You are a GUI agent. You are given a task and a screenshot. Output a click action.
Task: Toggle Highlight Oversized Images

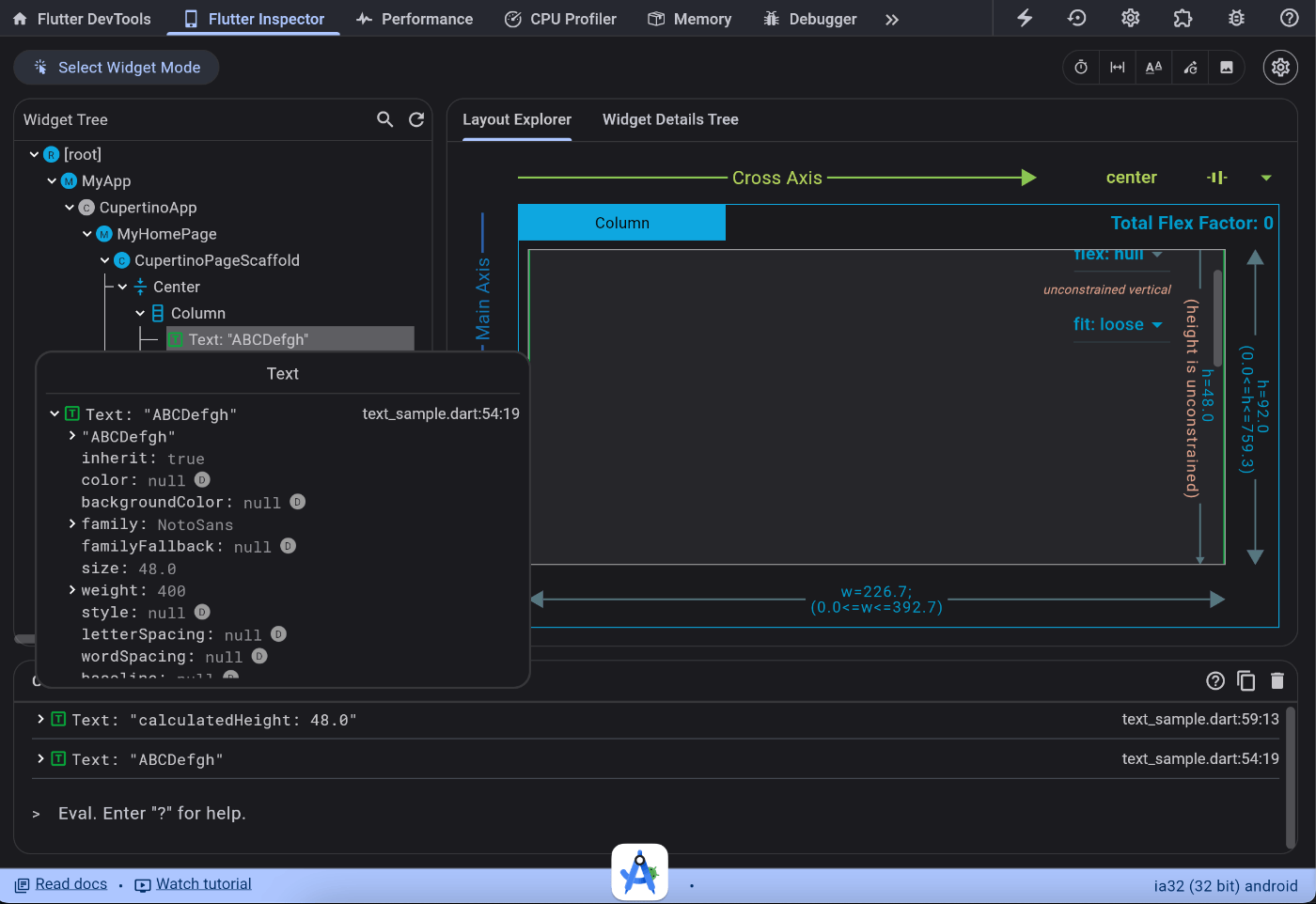point(1226,67)
